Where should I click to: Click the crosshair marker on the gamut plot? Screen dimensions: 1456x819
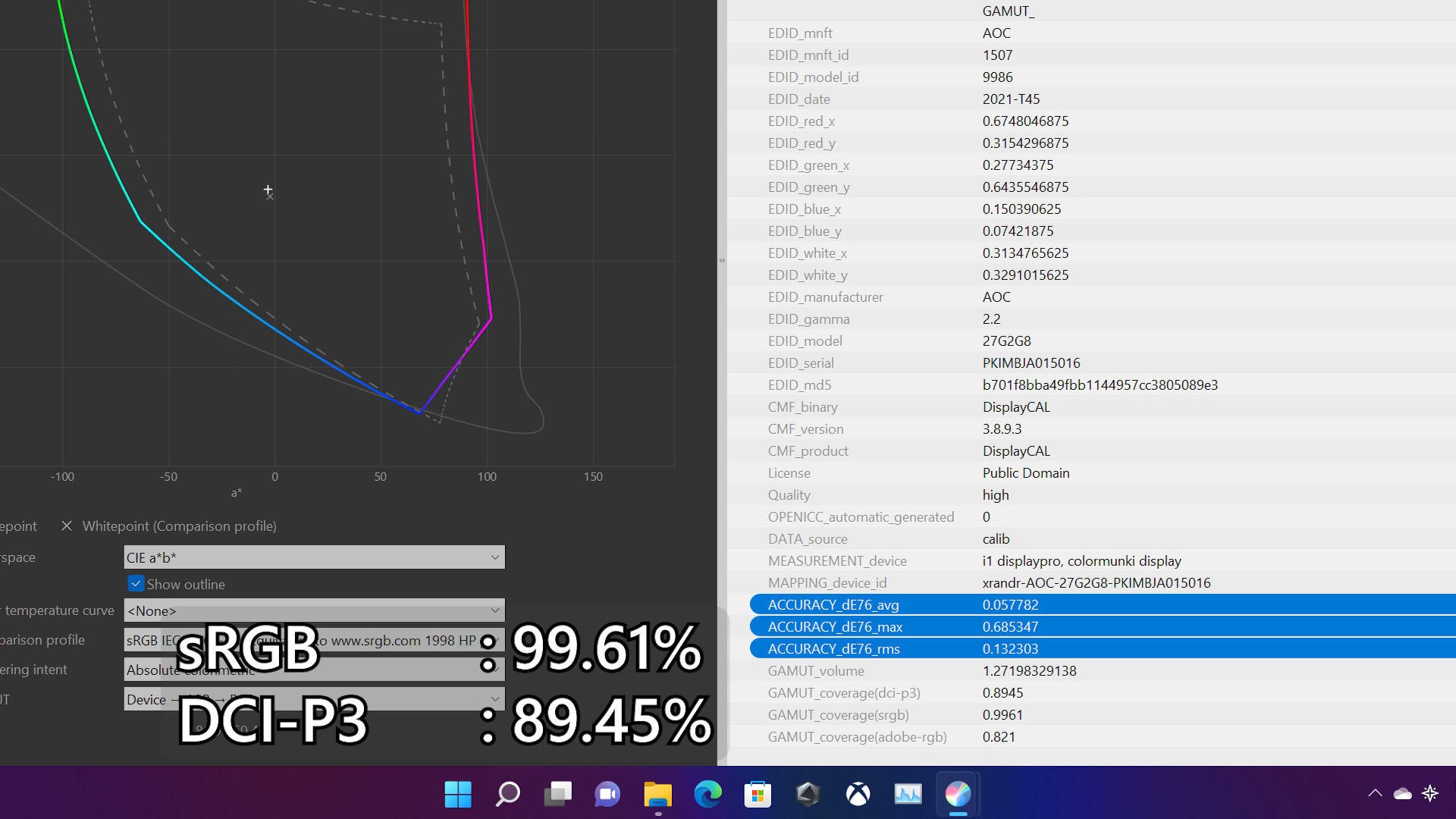tap(268, 190)
